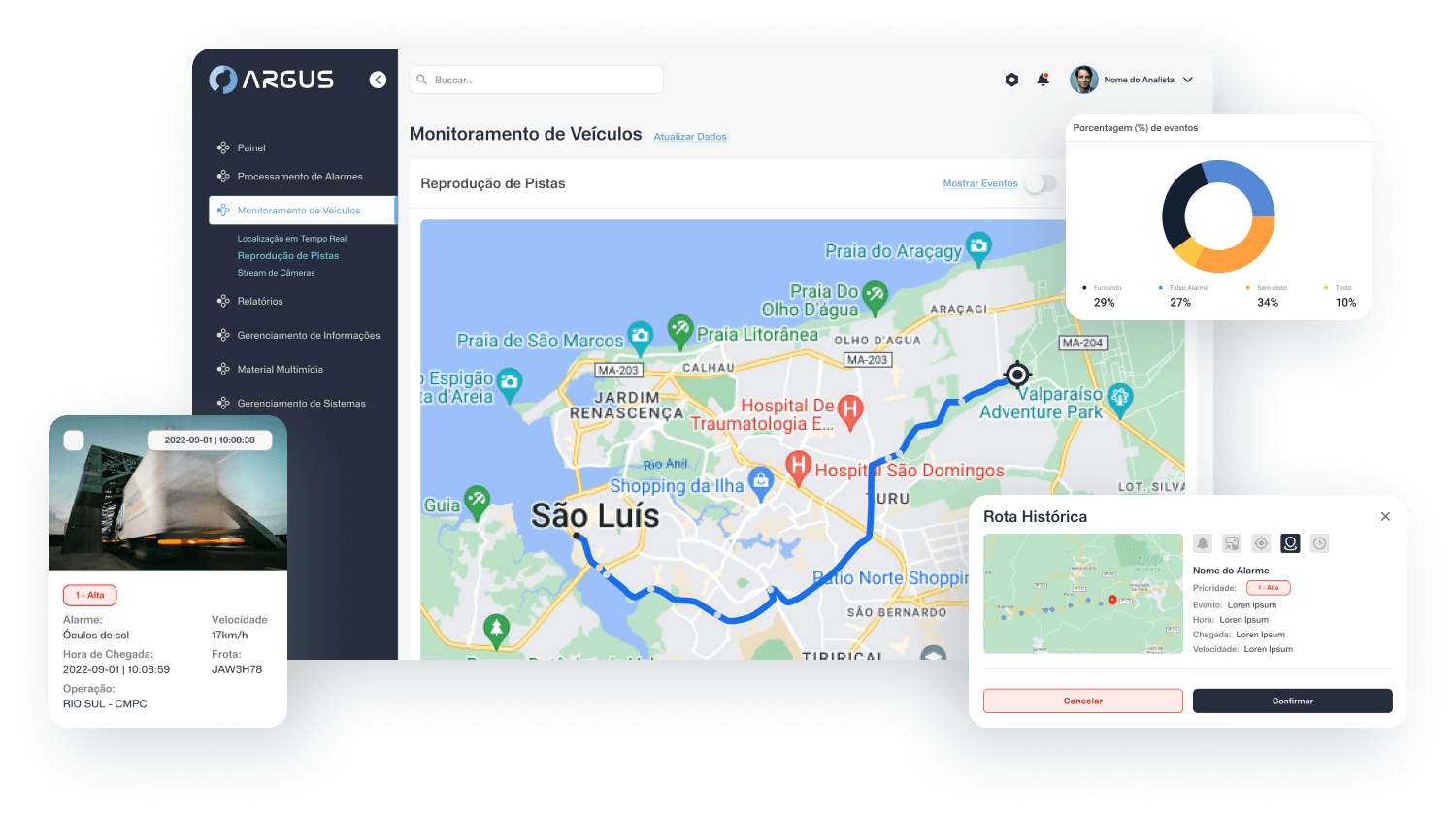Click the orange segment of donut chart
This screenshot has width=1456, height=815.
click(x=1244, y=252)
